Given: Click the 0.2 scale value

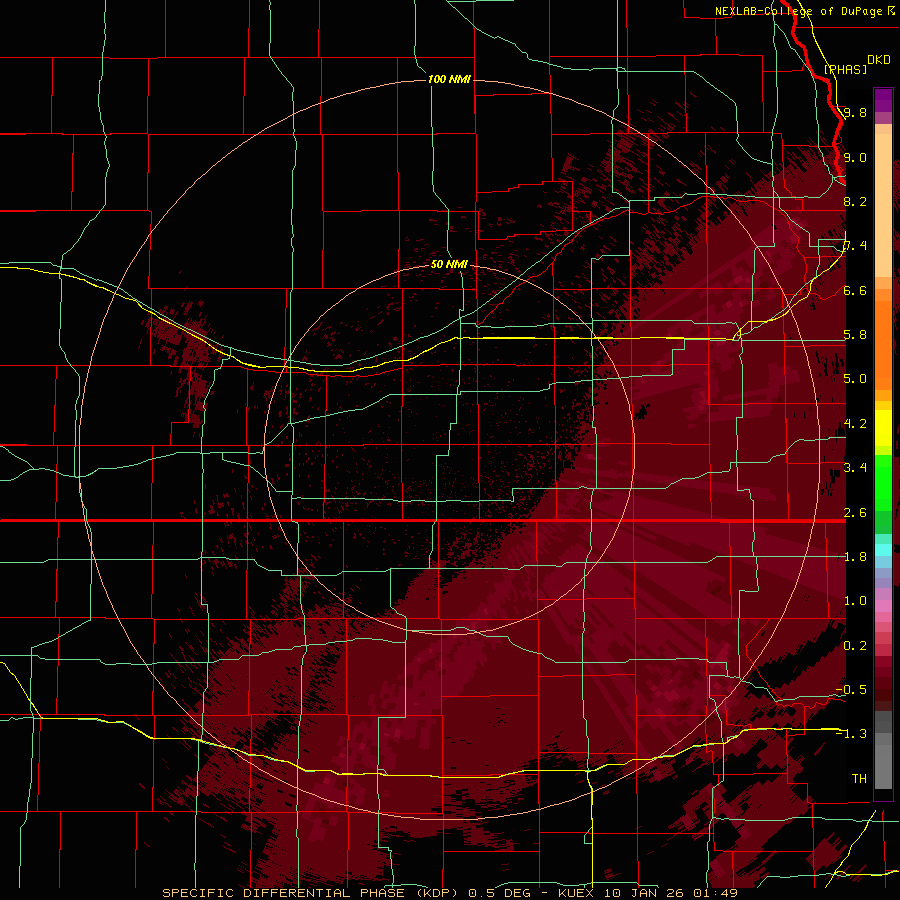Looking at the screenshot, I should 855,646.
